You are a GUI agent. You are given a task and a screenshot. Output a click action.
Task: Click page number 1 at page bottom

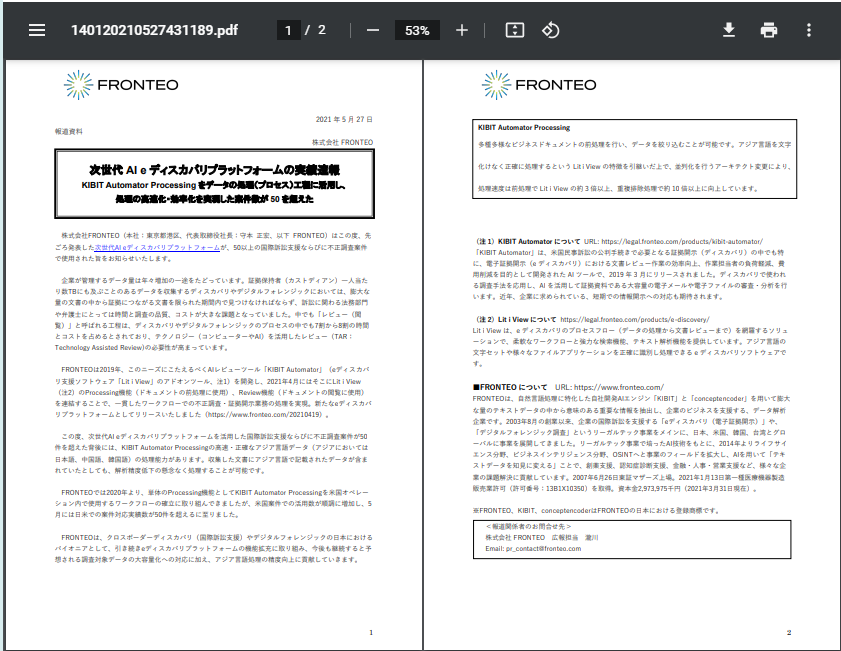click(371, 633)
